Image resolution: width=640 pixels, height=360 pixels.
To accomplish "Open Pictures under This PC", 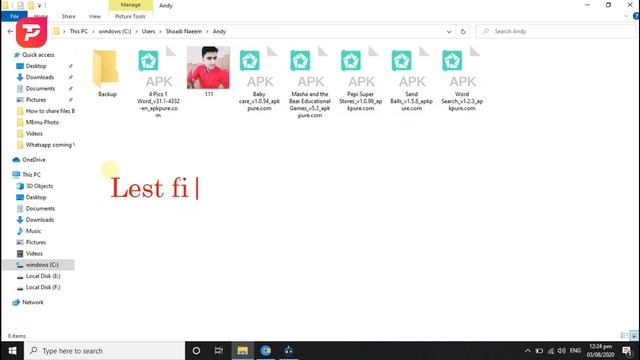I will [x=36, y=242].
